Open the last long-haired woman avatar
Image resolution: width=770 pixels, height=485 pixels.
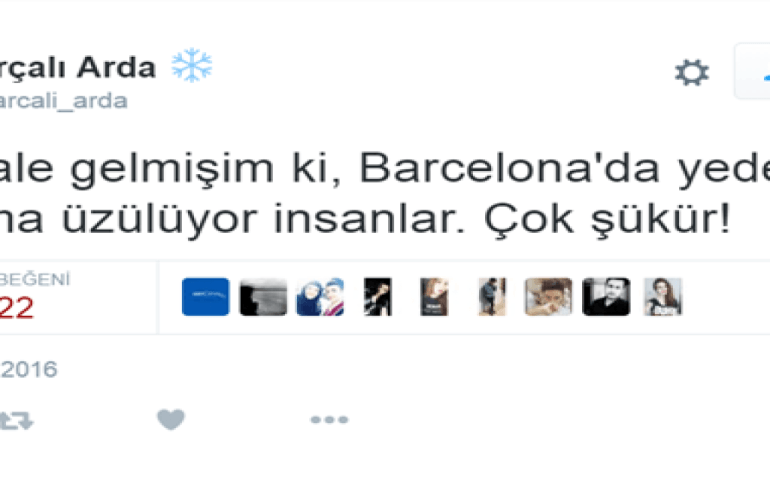pos(663,296)
